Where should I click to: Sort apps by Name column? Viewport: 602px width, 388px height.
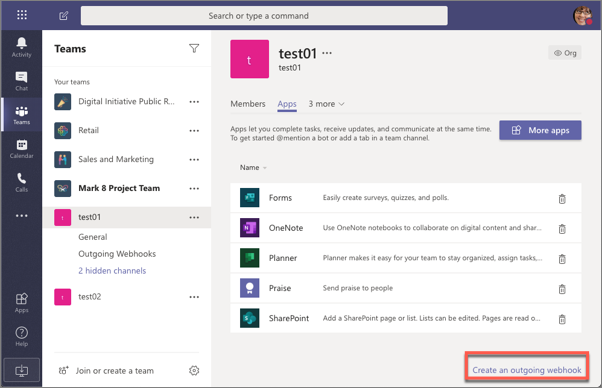coord(253,168)
